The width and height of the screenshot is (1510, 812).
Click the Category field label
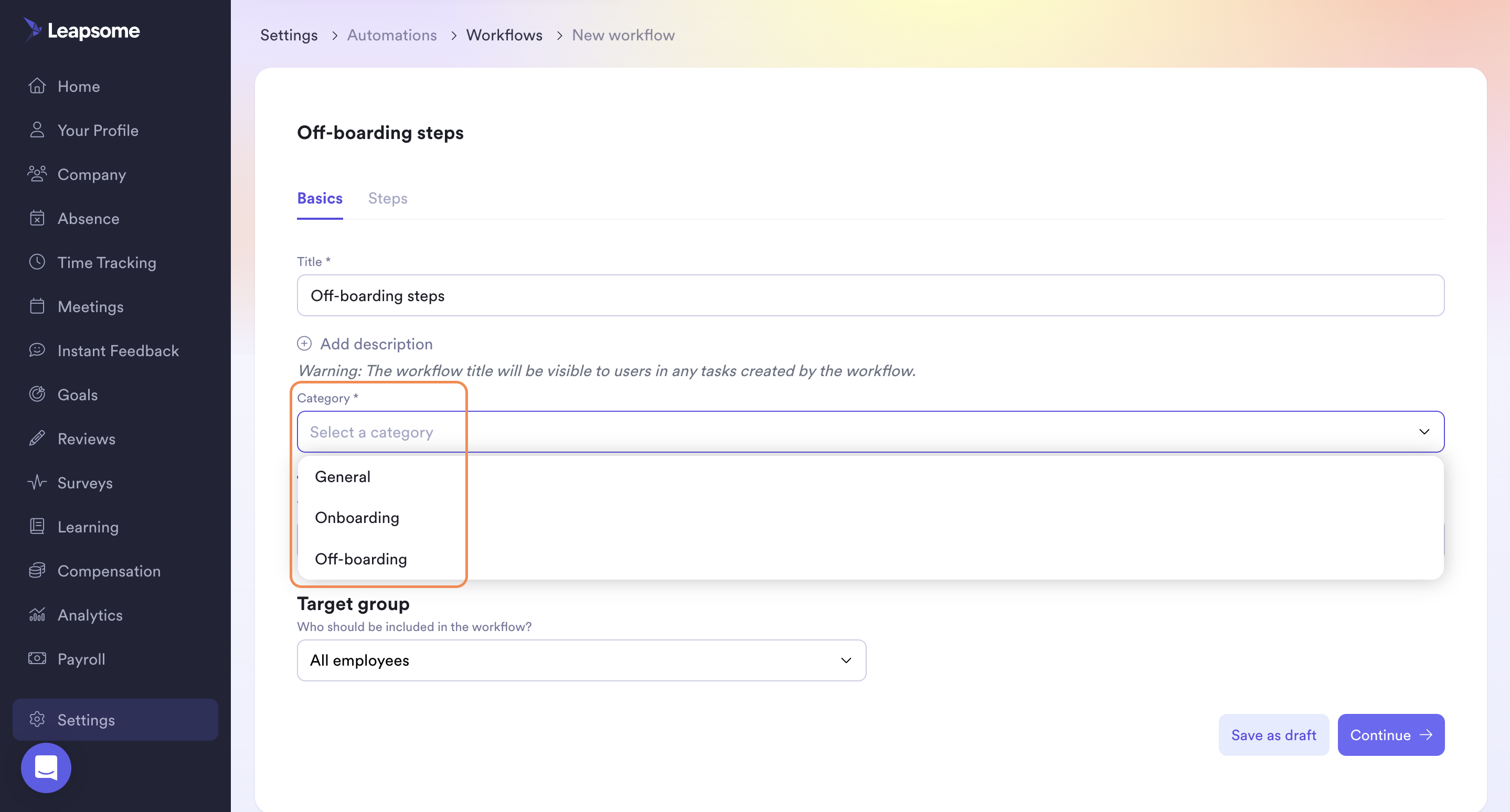(327, 398)
